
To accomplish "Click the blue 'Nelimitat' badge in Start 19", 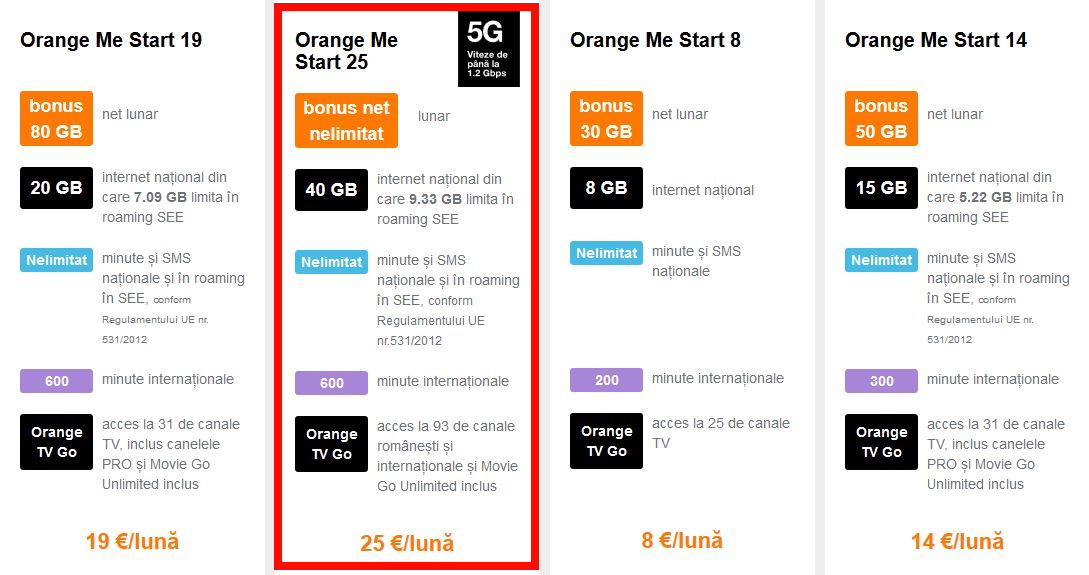I will coord(56,260).
